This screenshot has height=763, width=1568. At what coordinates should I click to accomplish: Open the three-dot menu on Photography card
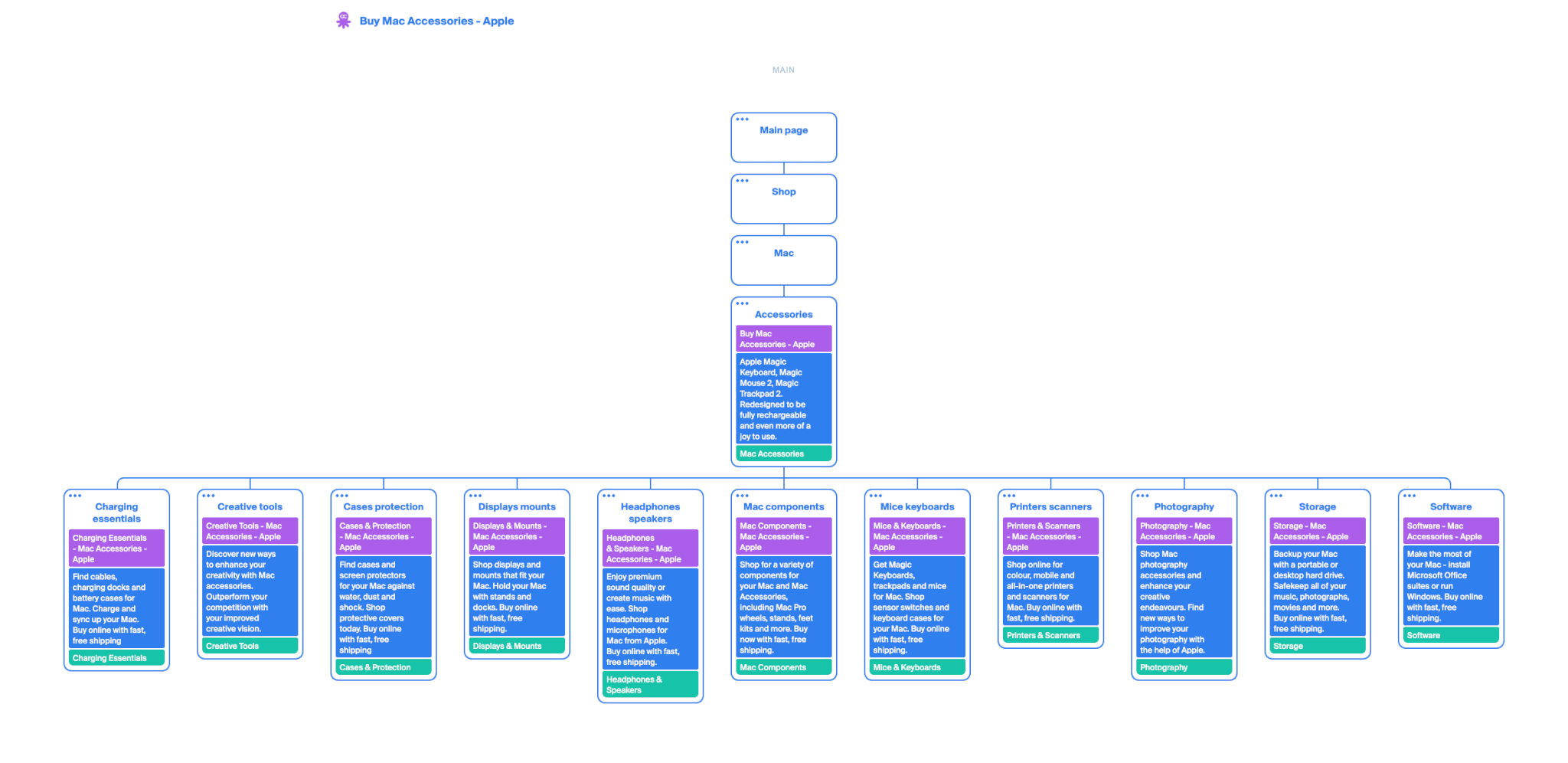tap(1142, 495)
